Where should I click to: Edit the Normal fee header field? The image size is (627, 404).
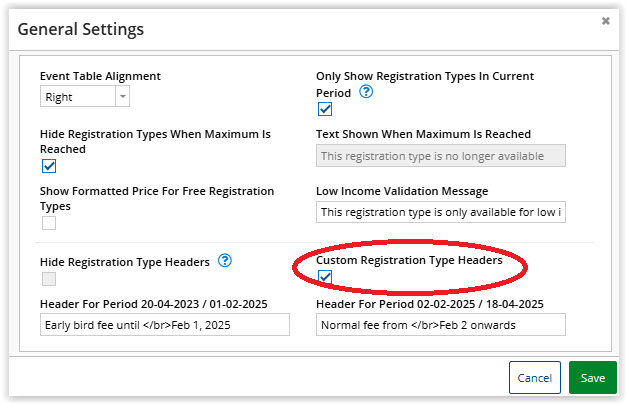(440, 324)
